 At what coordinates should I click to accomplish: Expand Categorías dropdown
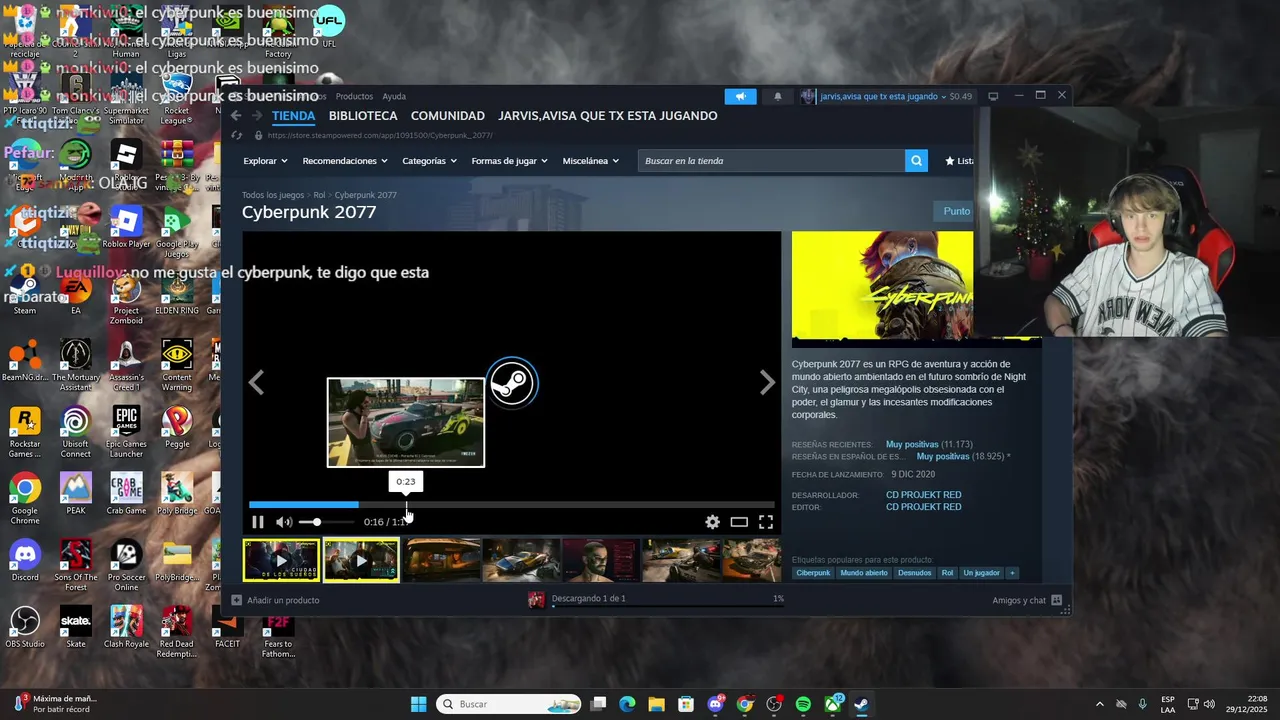tap(429, 161)
